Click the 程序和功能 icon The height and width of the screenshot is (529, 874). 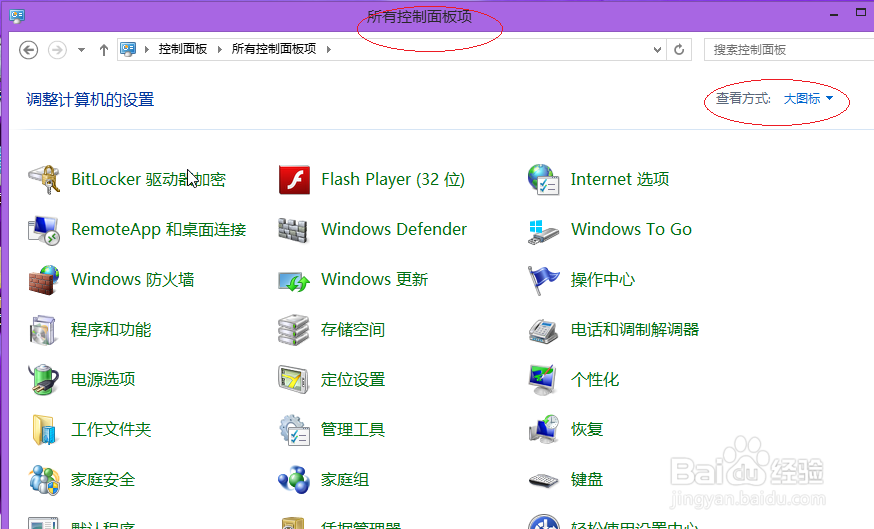pos(44,330)
